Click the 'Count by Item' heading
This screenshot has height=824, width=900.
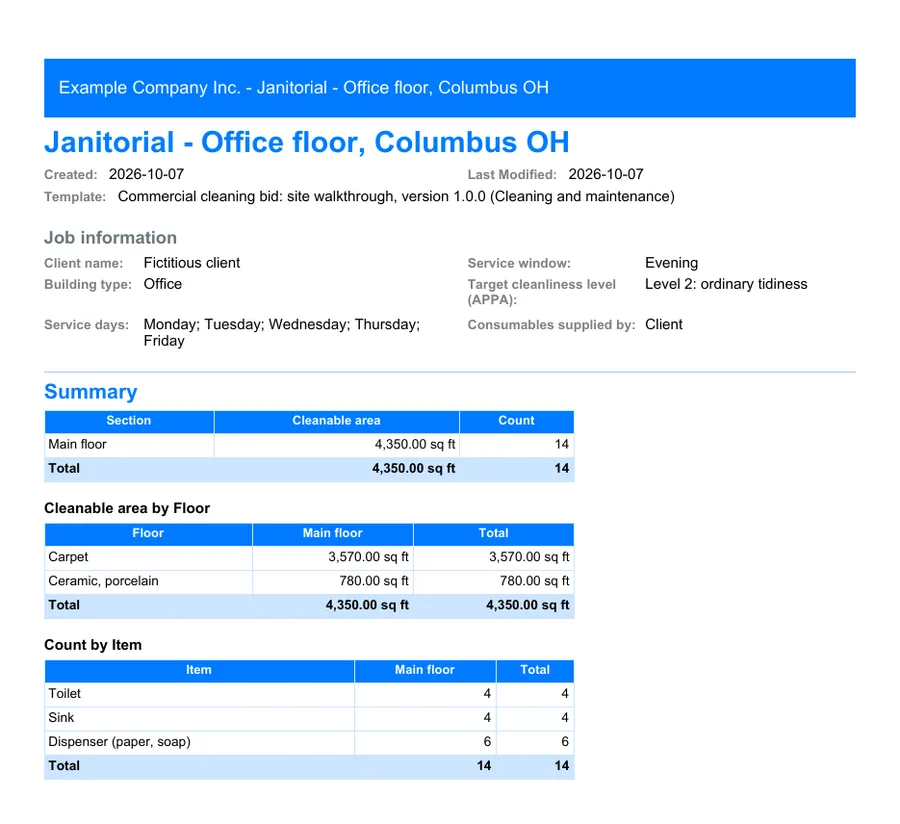click(x=93, y=645)
